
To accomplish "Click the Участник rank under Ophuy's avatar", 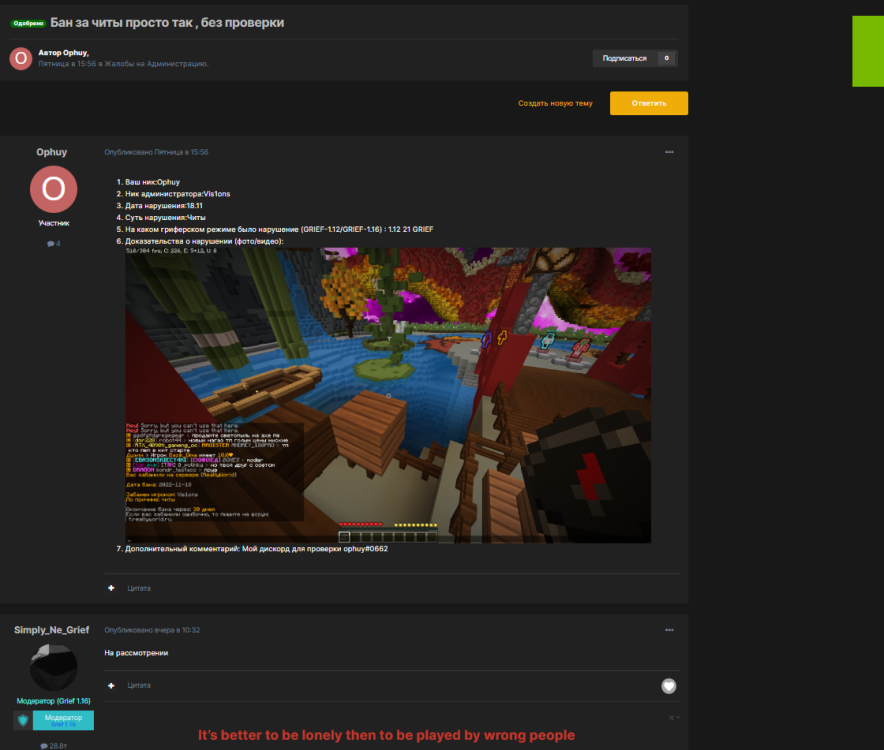I will pyautogui.click(x=54, y=223).
